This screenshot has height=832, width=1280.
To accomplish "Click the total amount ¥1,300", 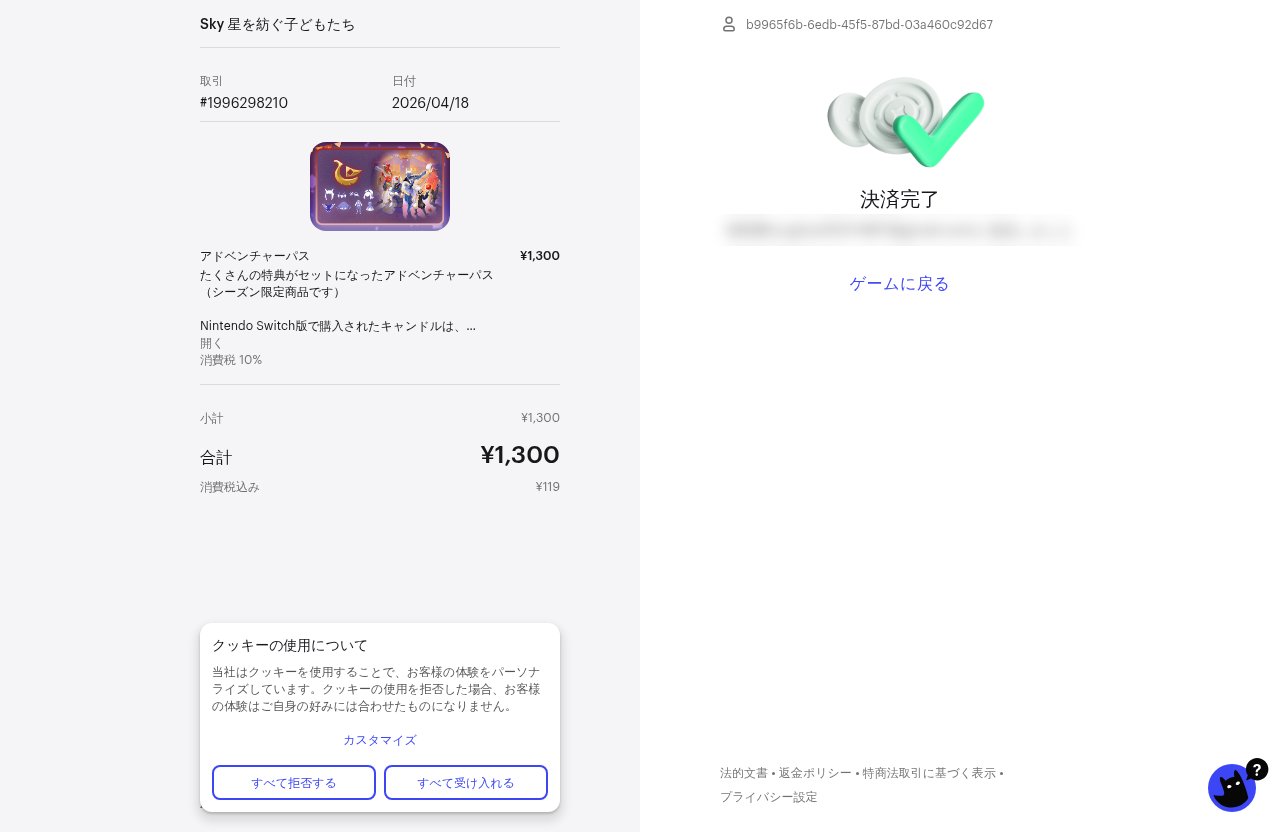I will pos(519,455).
